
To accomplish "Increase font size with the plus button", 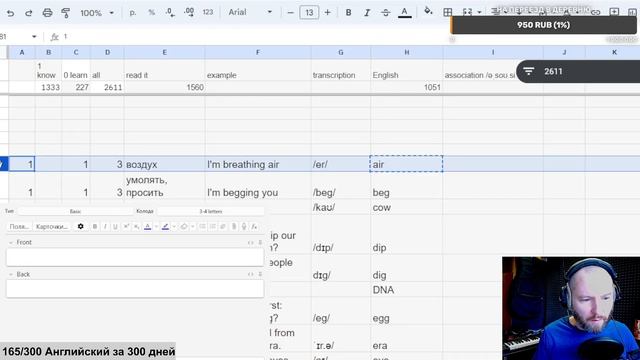I will 327,13.
